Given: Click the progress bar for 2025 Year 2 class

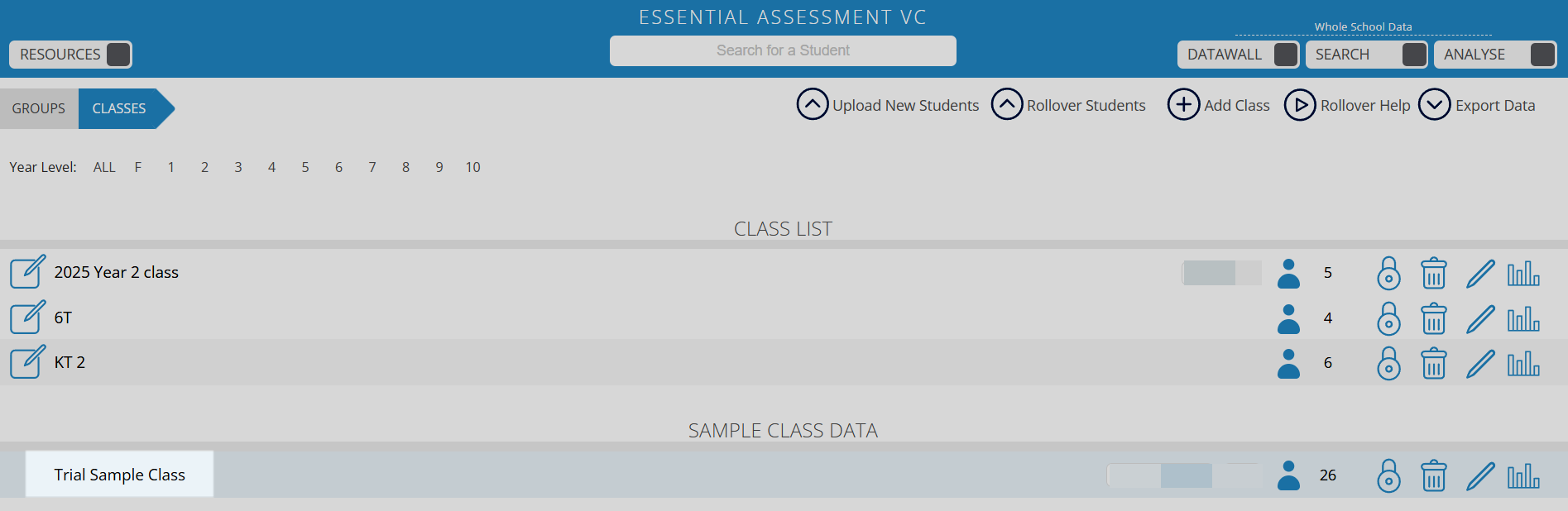Looking at the screenshot, I should (x=1222, y=273).
